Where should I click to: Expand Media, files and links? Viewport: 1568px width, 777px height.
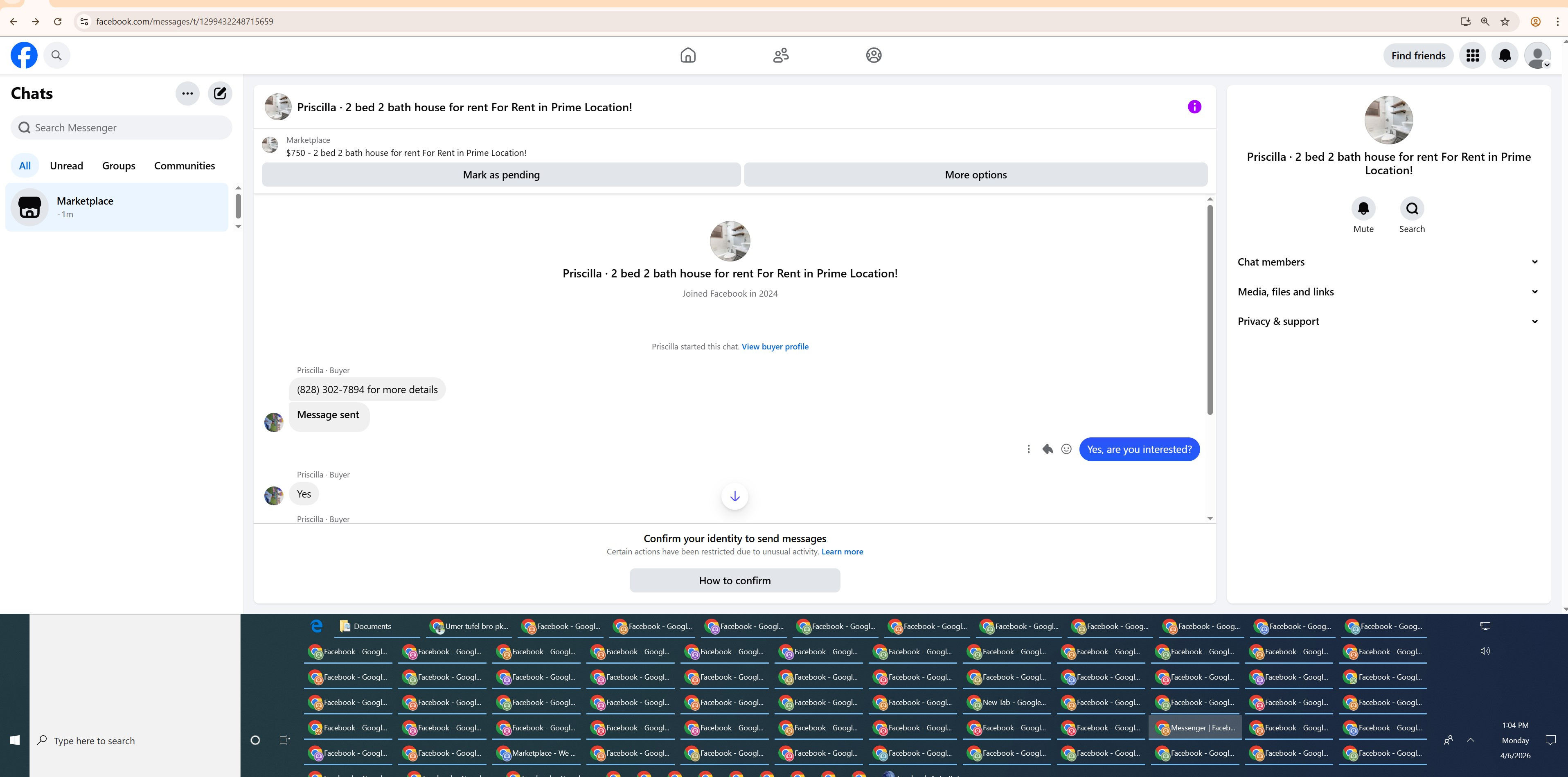pos(1388,291)
